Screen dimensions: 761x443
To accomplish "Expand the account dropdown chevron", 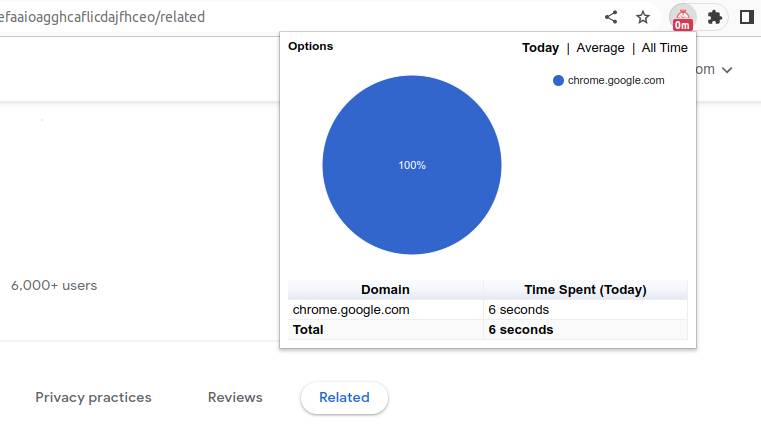I will (727, 70).
